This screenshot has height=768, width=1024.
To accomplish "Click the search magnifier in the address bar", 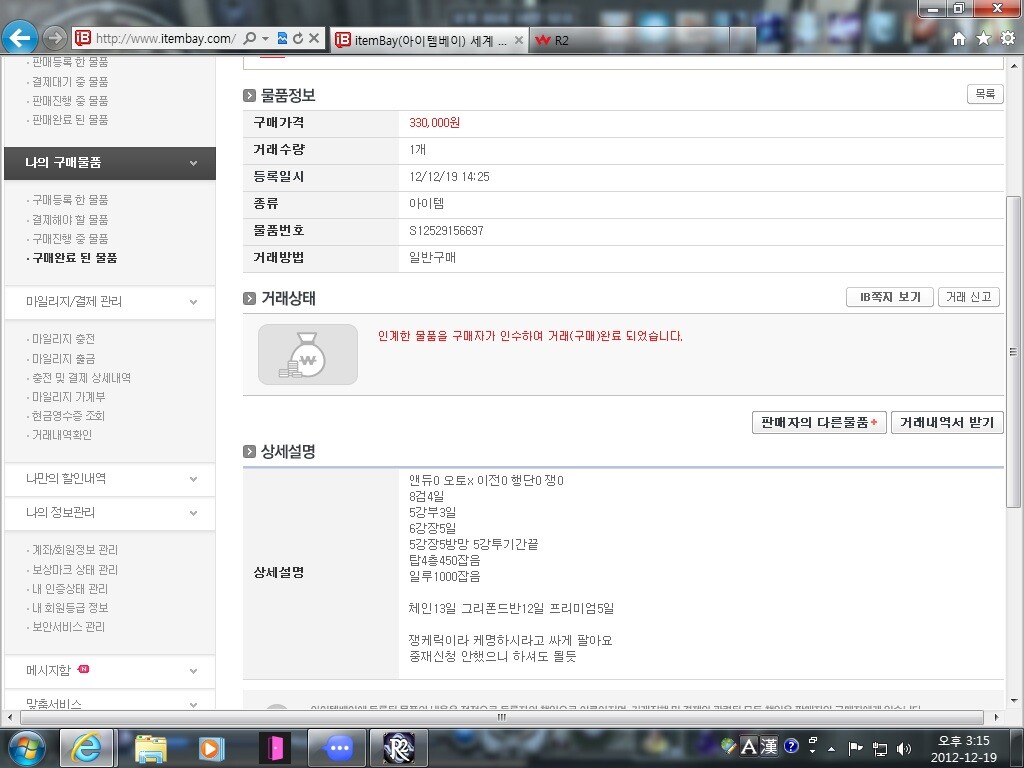I will (249, 38).
